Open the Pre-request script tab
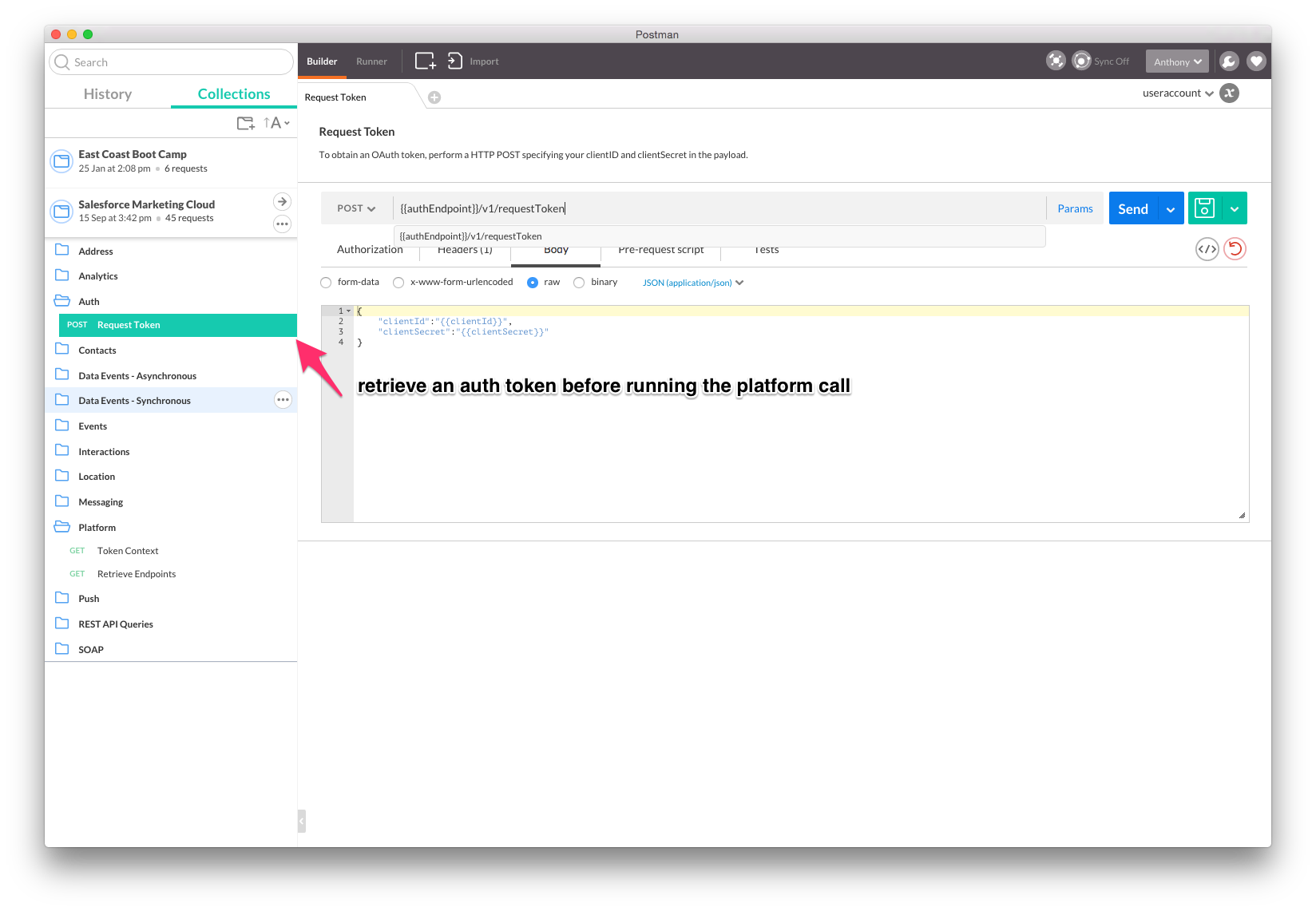The width and height of the screenshot is (1316, 911). click(661, 251)
